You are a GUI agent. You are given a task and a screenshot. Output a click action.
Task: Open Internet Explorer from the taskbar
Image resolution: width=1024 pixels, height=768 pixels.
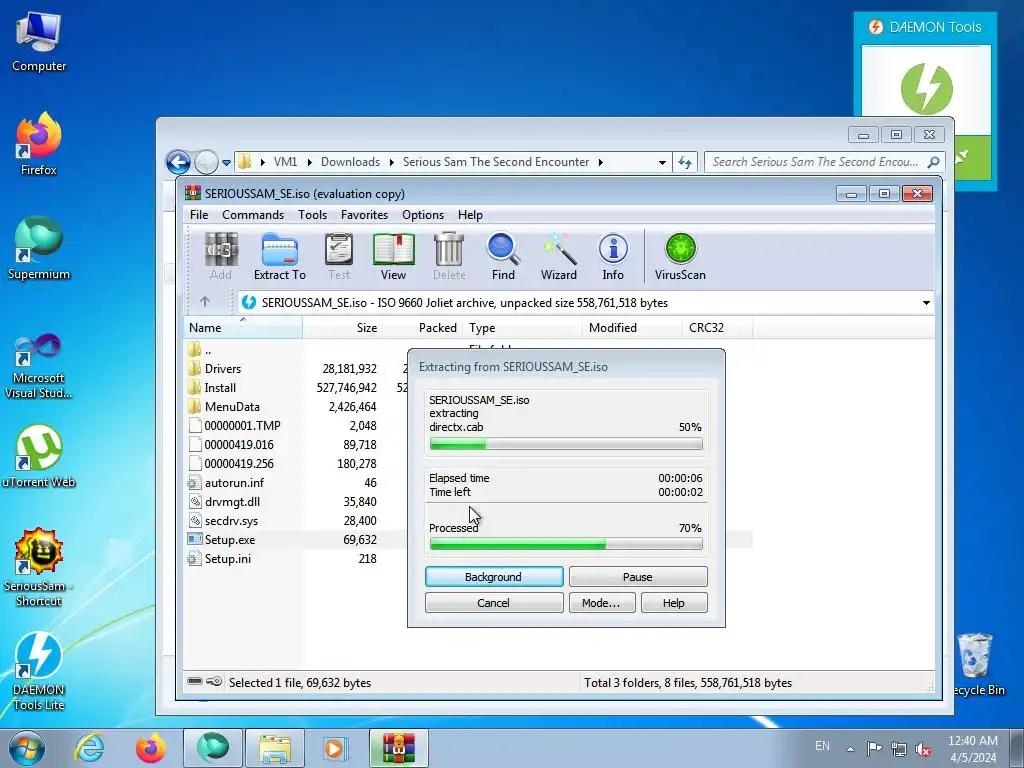[89, 748]
